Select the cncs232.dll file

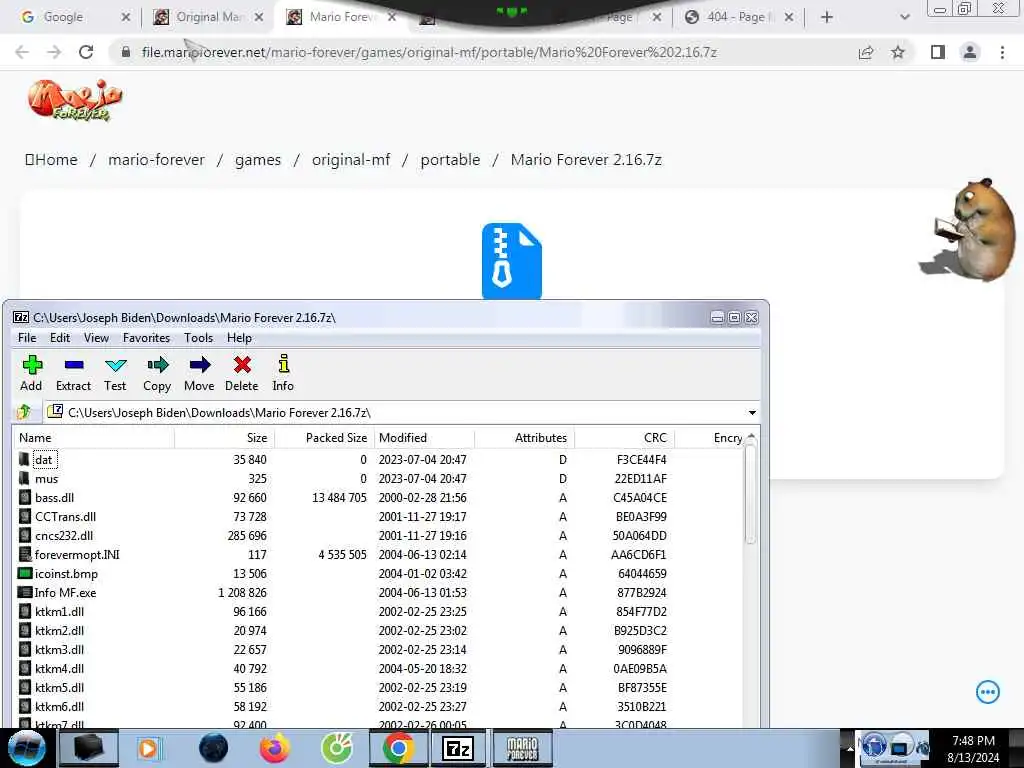click(377, 536)
